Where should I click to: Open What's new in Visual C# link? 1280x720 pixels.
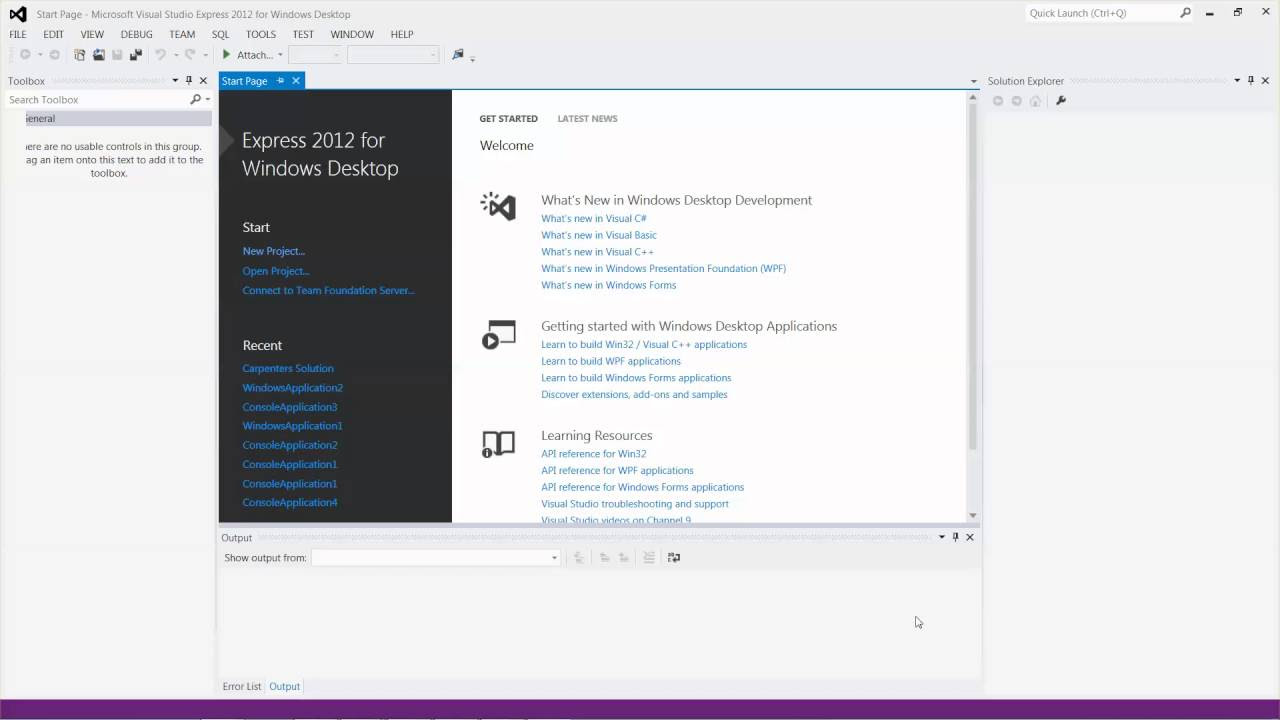click(x=594, y=218)
